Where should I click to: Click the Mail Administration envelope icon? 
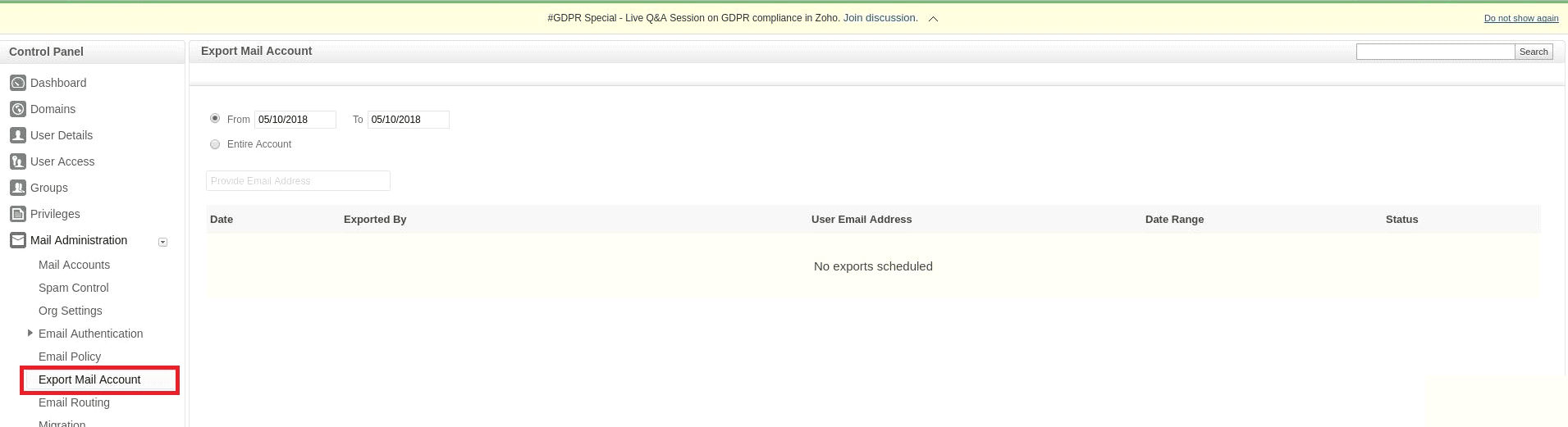tap(17, 240)
